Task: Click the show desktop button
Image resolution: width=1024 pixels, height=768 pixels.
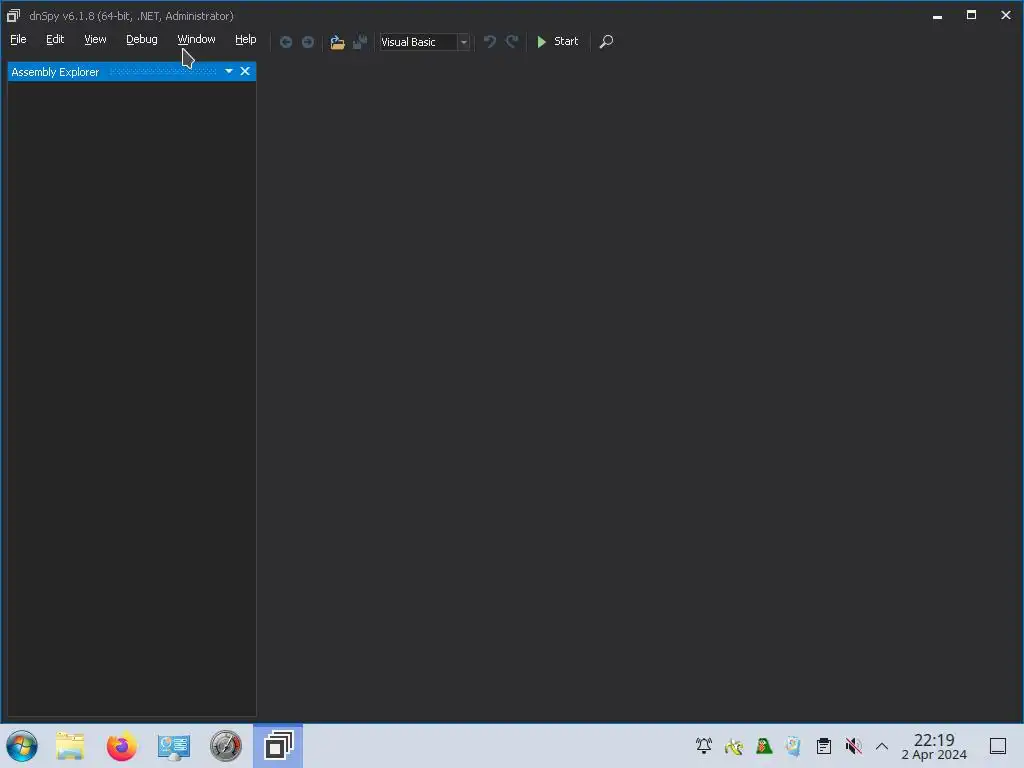Action: pyautogui.click(x=998, y=746)
